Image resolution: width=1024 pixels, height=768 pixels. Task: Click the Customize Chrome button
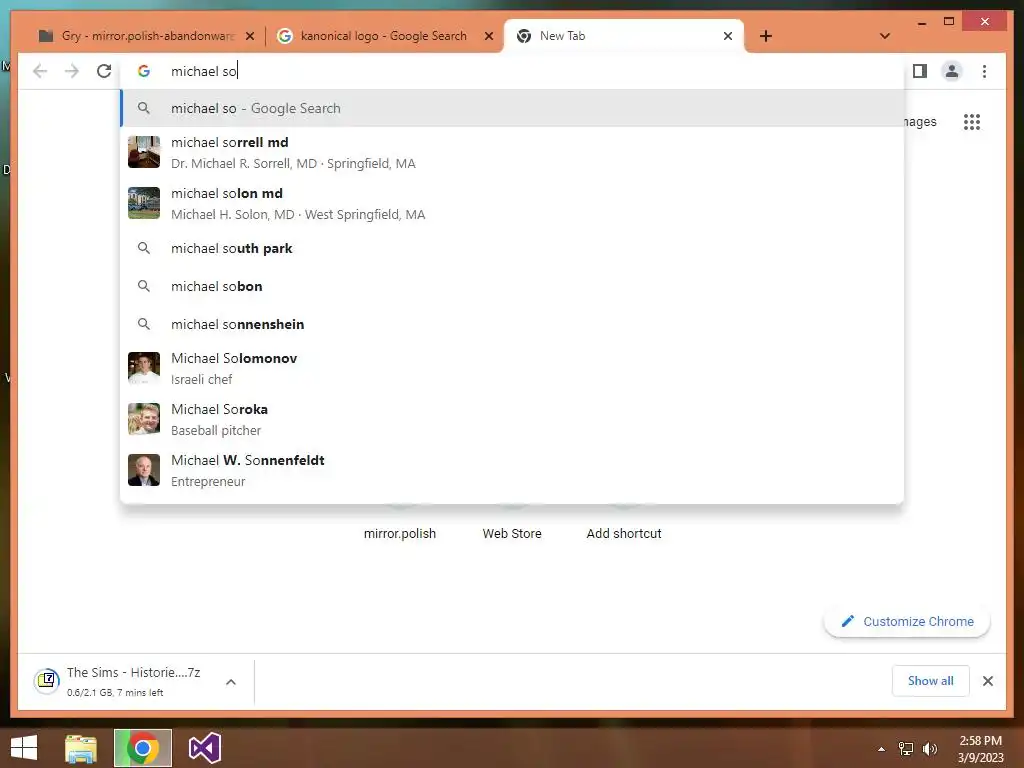pos(907,622)
